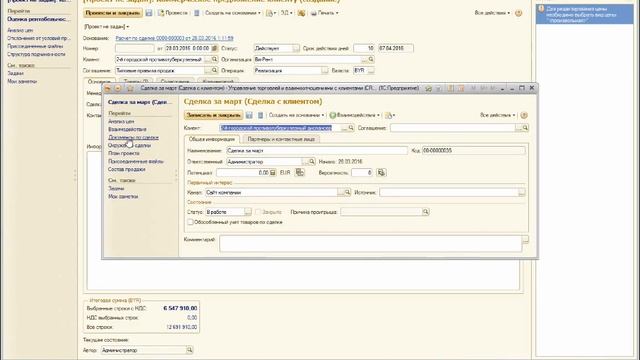Open help icon in the proposal window toolbar
Viewport: 640px width, 360px height.
(518, 13)
